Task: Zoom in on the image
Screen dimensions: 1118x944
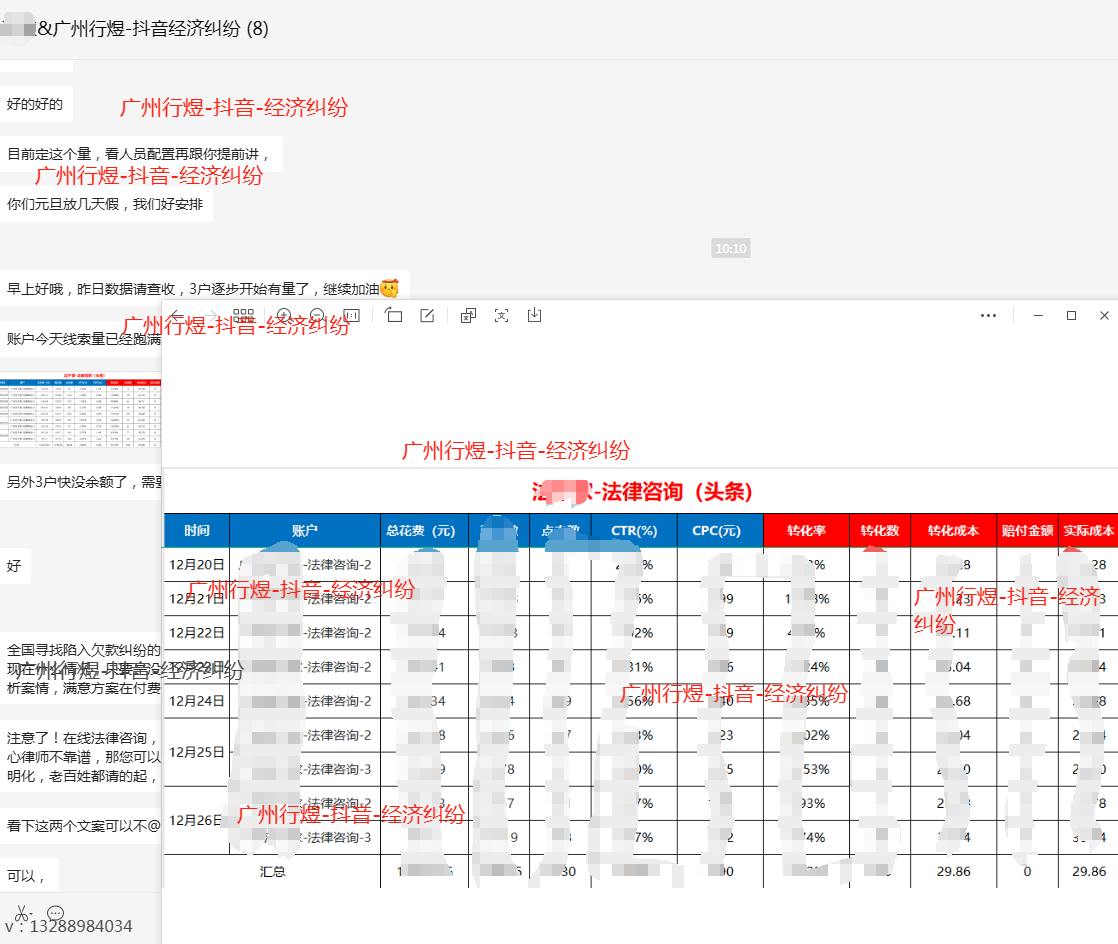Action: 284,315
